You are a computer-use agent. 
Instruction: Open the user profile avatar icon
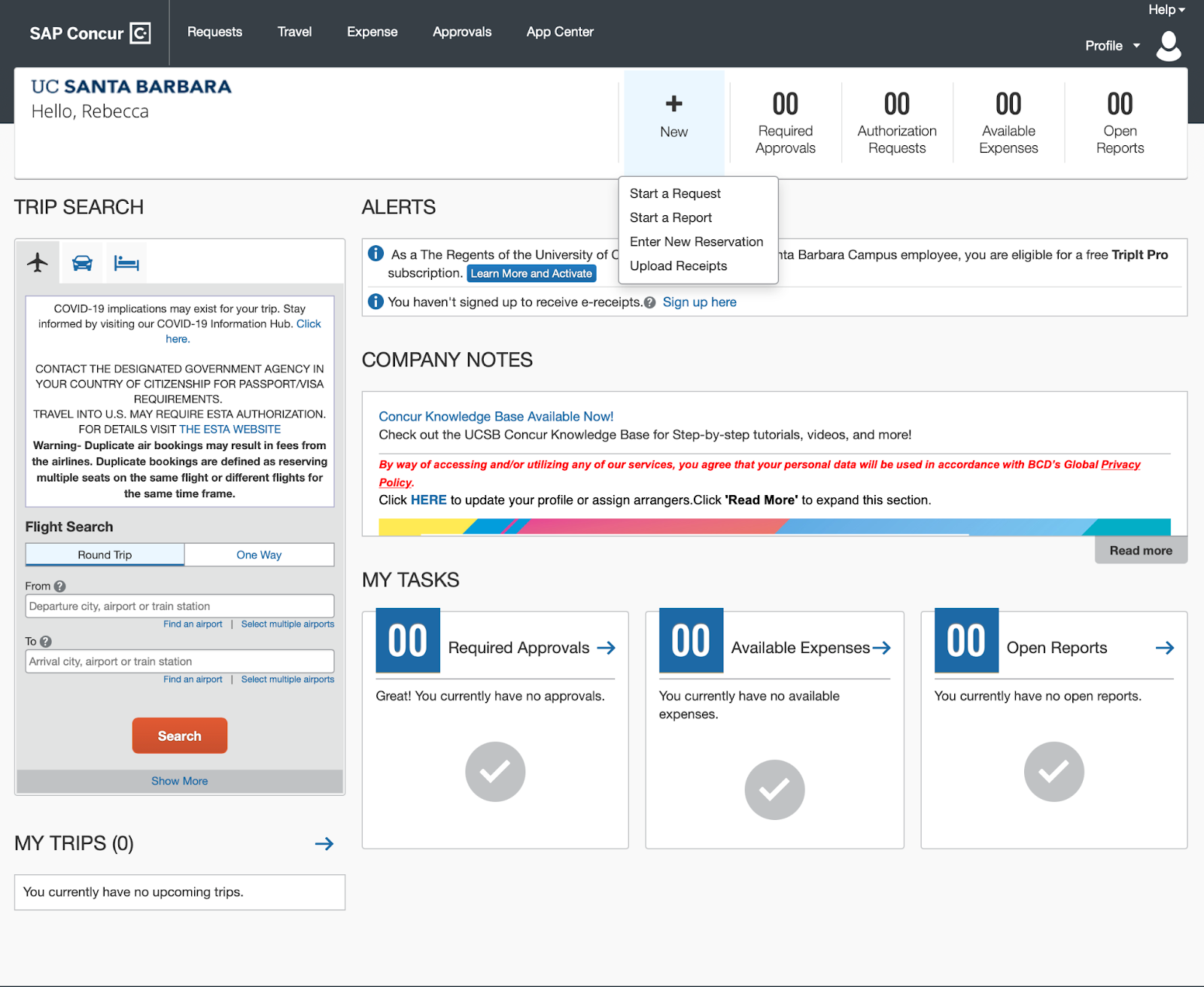tap(1169, 46)
